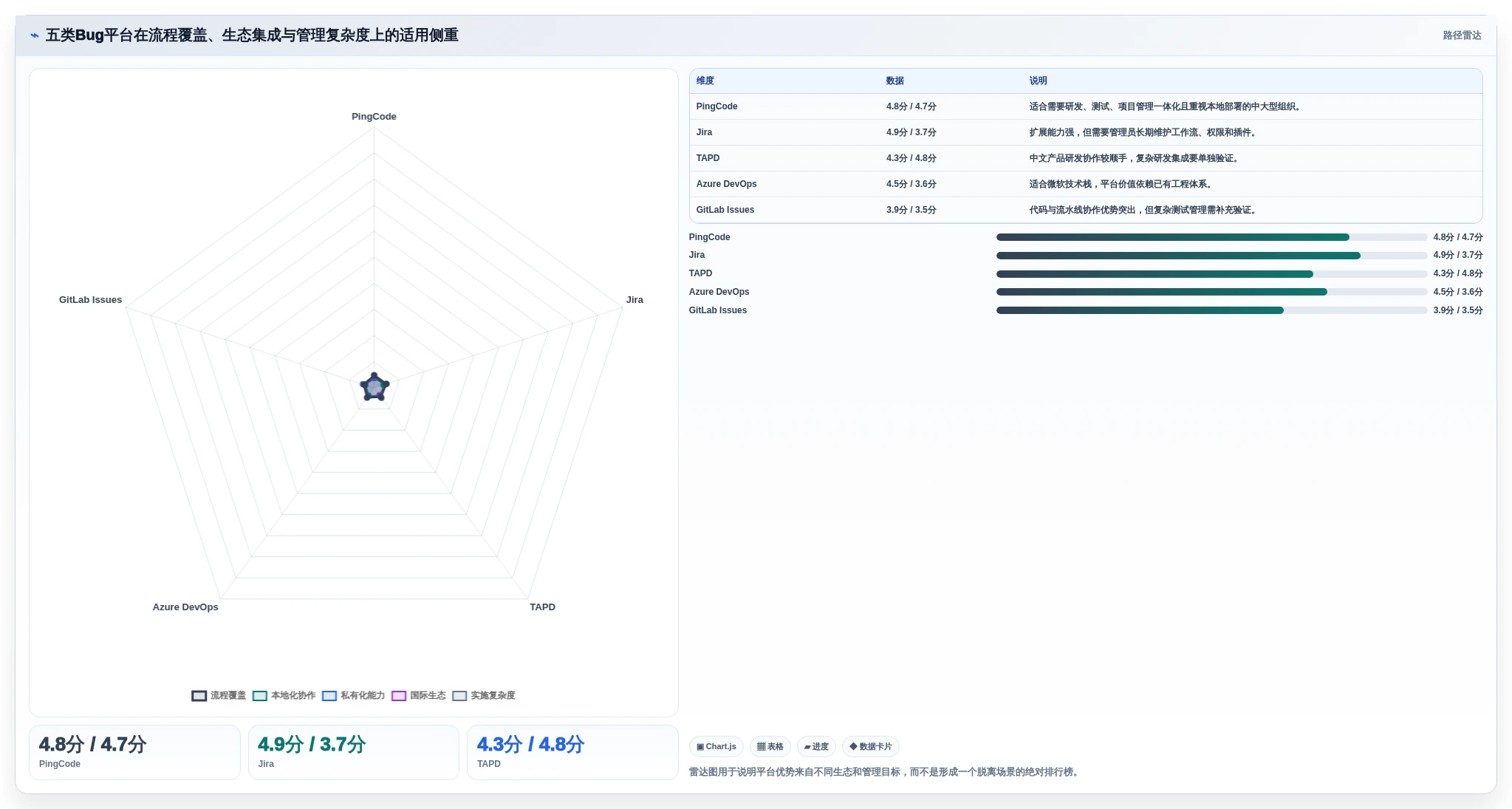
Task: Click the Jira radar axis label
Action: tap(634, 300)
